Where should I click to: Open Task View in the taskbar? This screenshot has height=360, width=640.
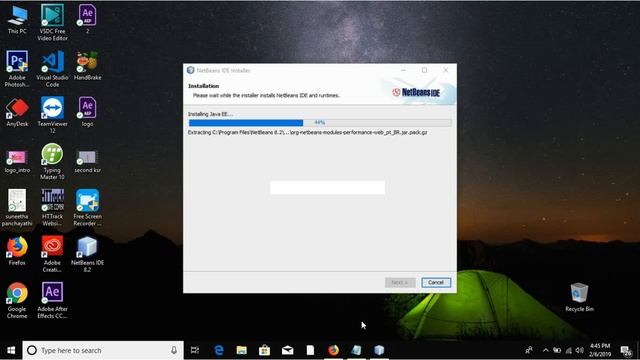pyautogui.click(x=195, y=350)
